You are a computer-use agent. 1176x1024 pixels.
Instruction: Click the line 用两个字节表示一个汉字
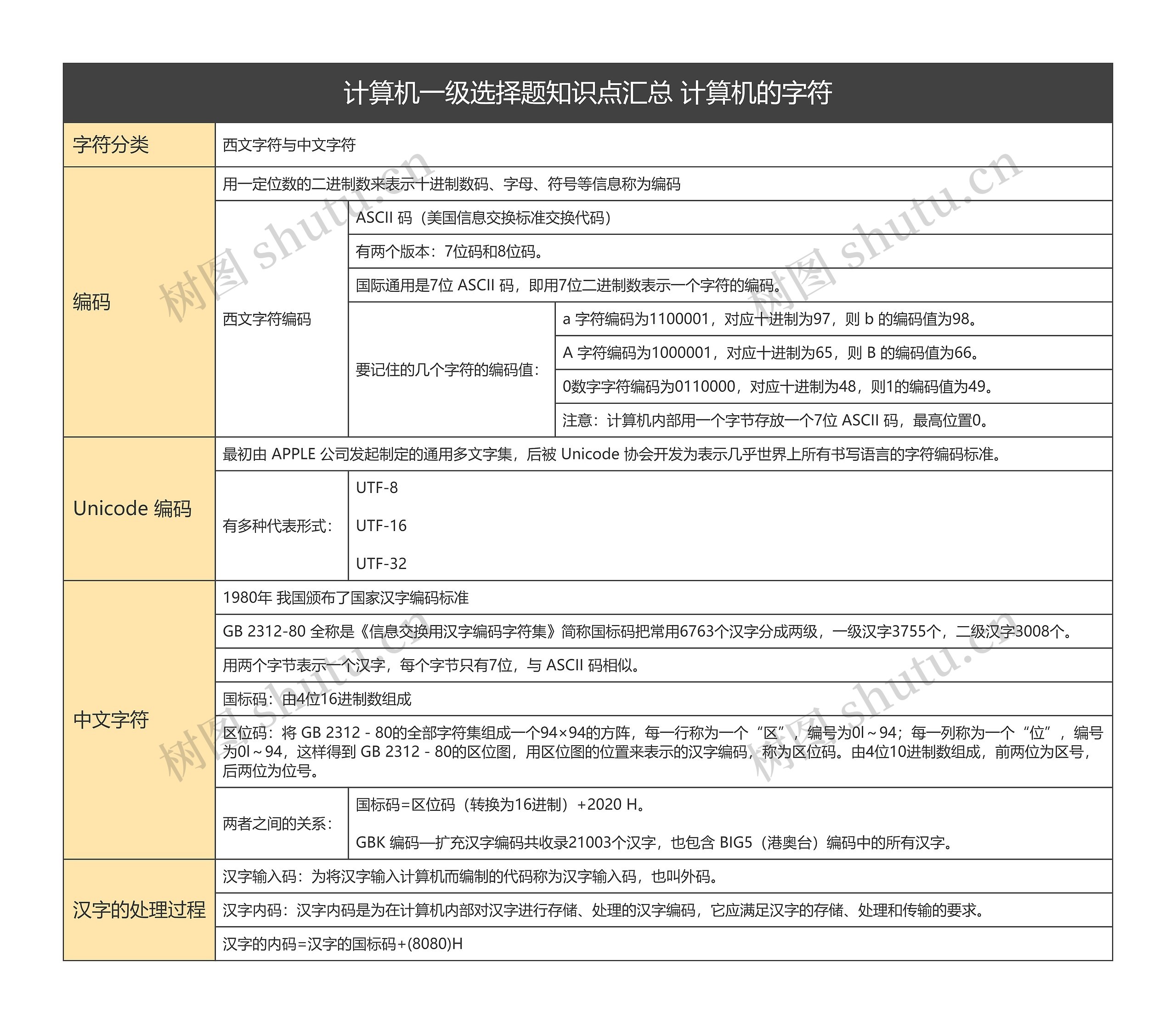pos(433,665)
